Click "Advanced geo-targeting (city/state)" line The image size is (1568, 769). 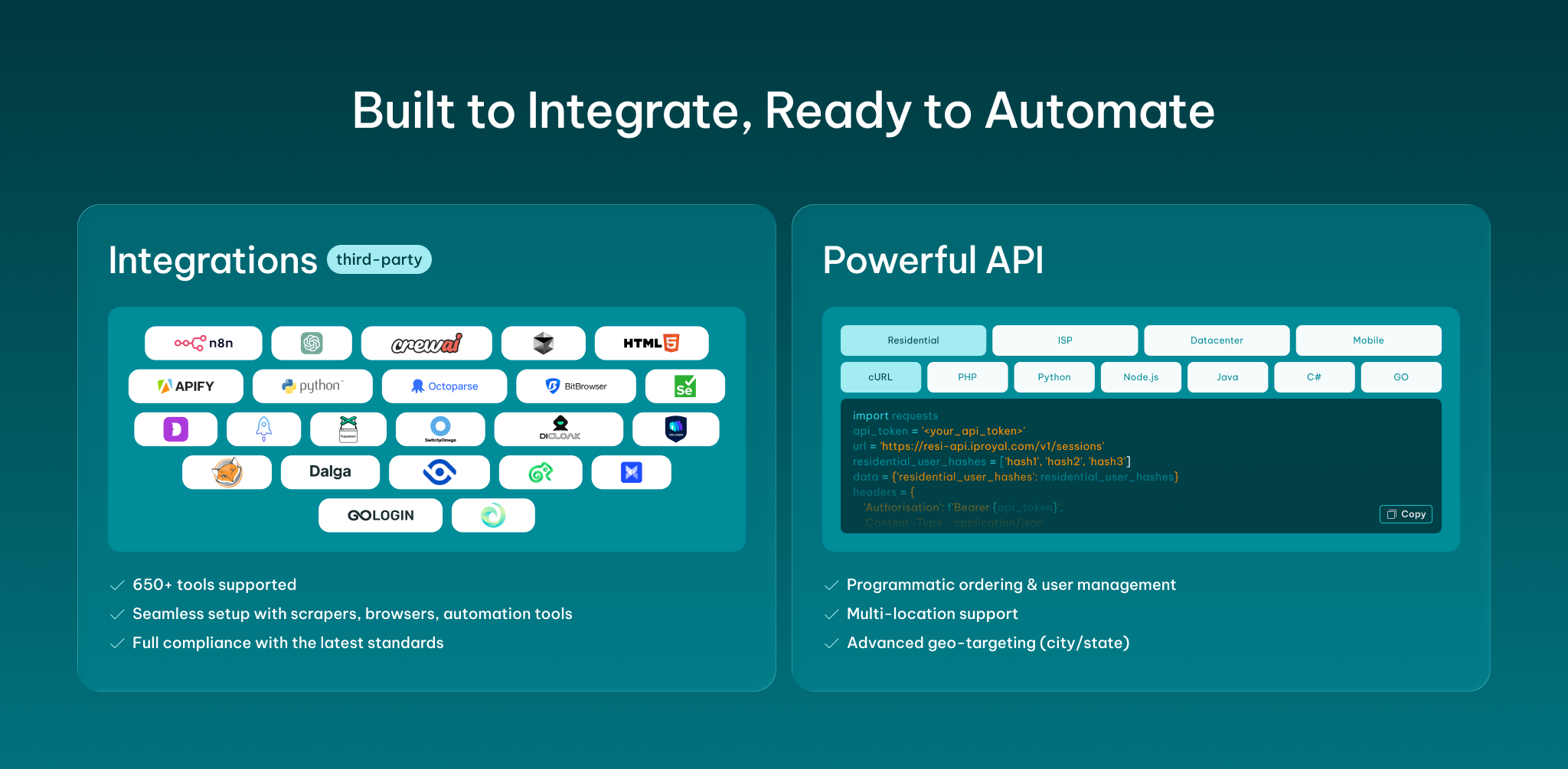[988, 643]
